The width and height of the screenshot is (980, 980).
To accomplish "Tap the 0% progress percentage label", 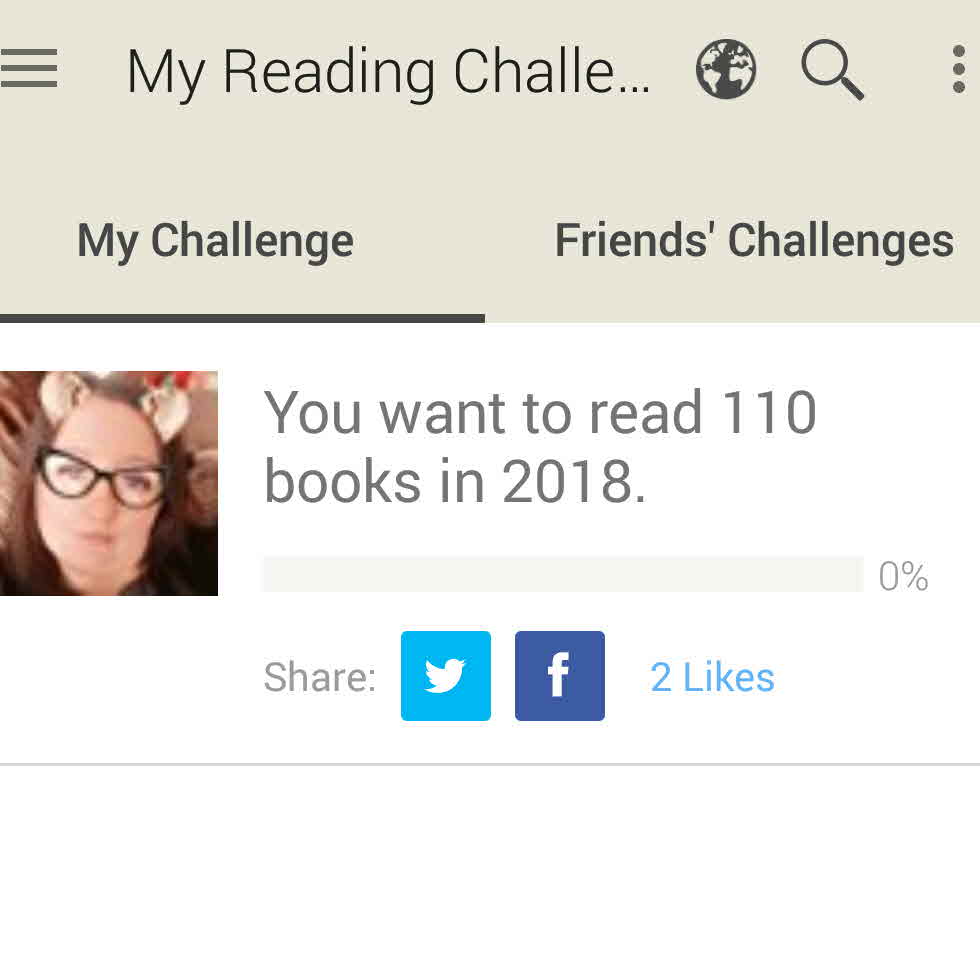I will point(903,577).
